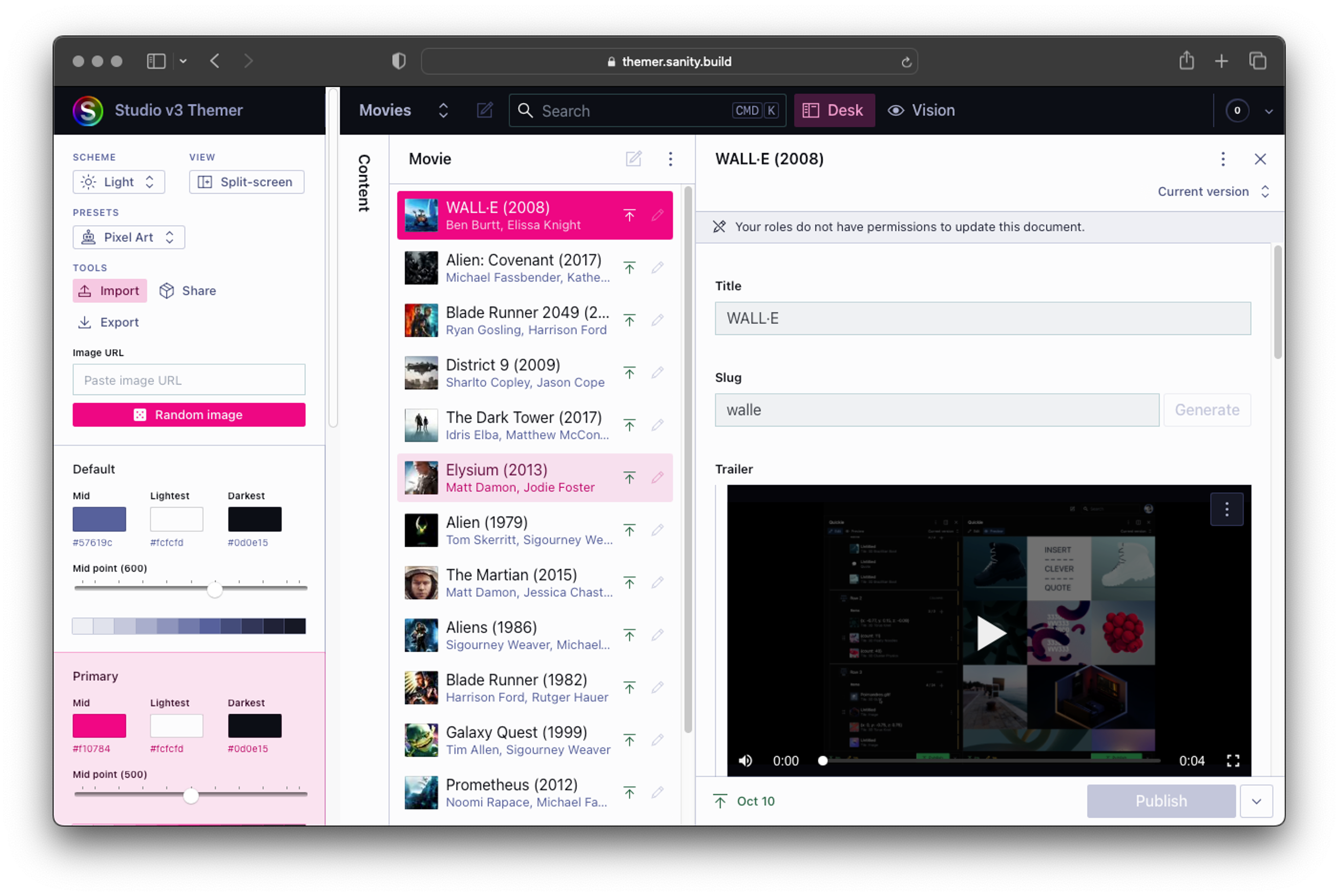Open the WALL·E document three-dot menu
The height and width of the screenshot is (896, 1338).
coord(1223,159)
